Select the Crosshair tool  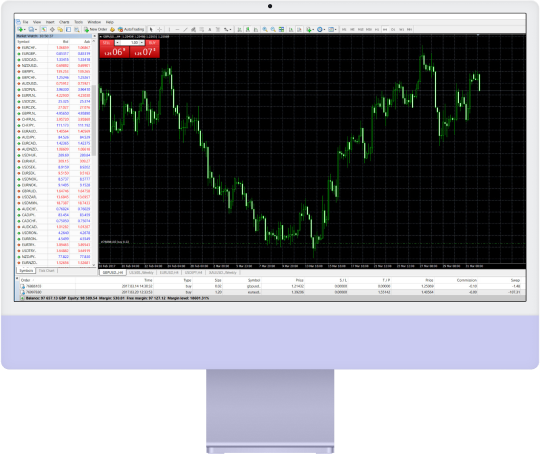coord(159,30)
